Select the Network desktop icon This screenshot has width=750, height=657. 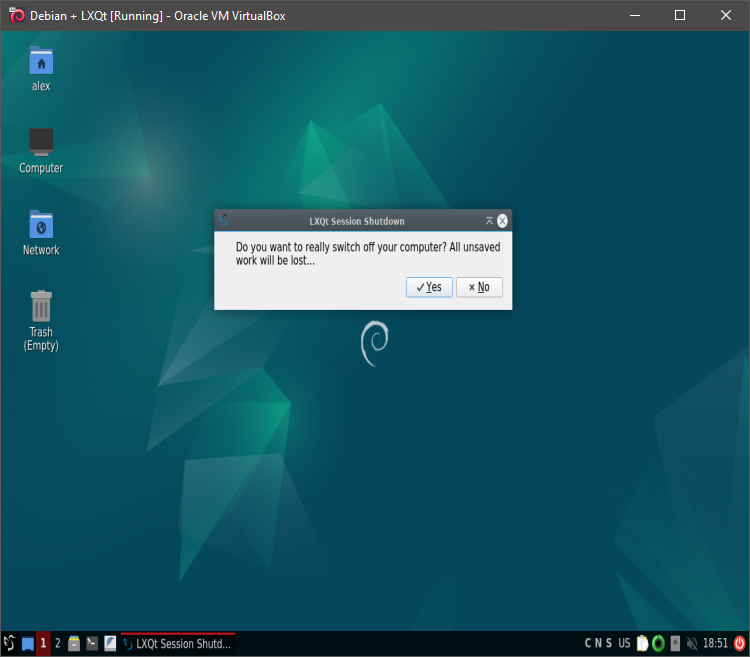point(41,233)
